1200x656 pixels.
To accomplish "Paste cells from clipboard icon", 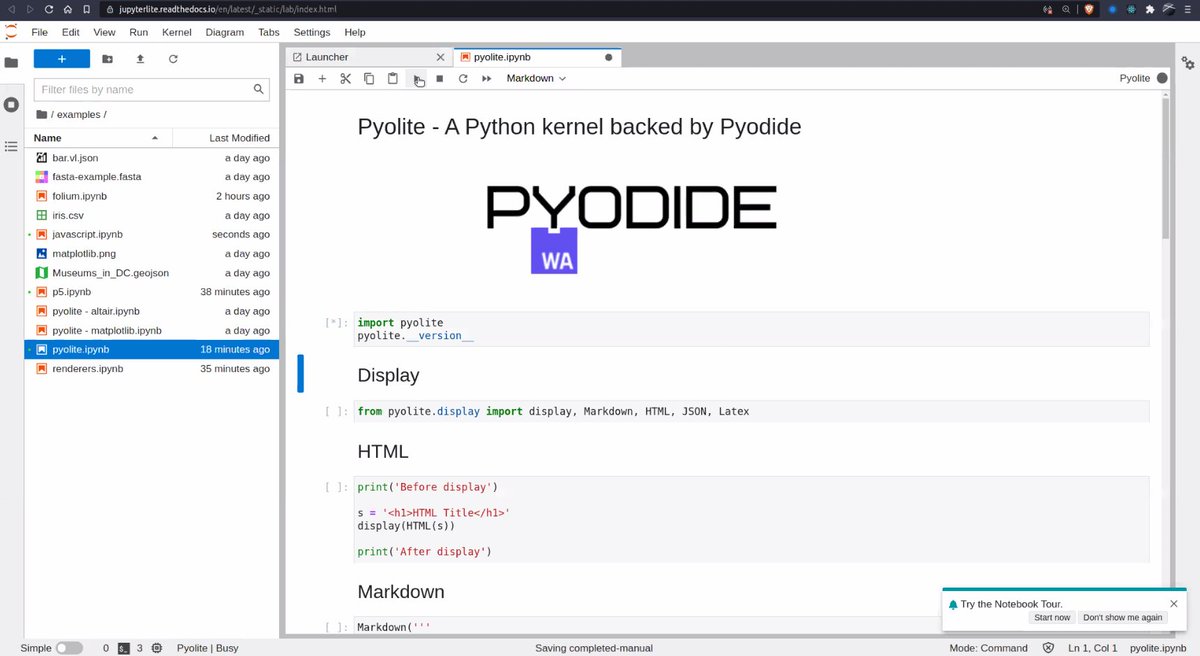I will tap(392, 78).
